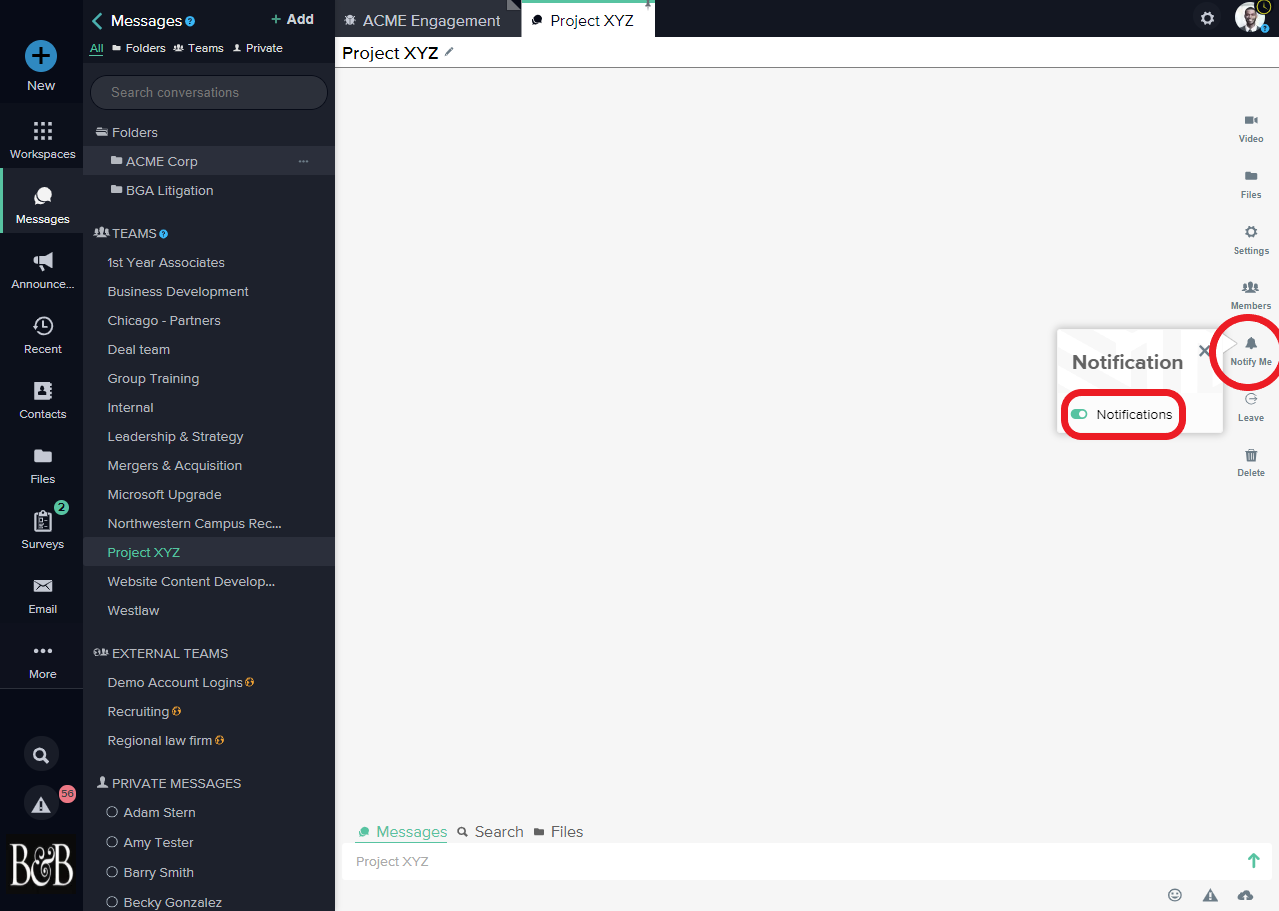Open Surveys clipboard icon

(x=42, y=521)
